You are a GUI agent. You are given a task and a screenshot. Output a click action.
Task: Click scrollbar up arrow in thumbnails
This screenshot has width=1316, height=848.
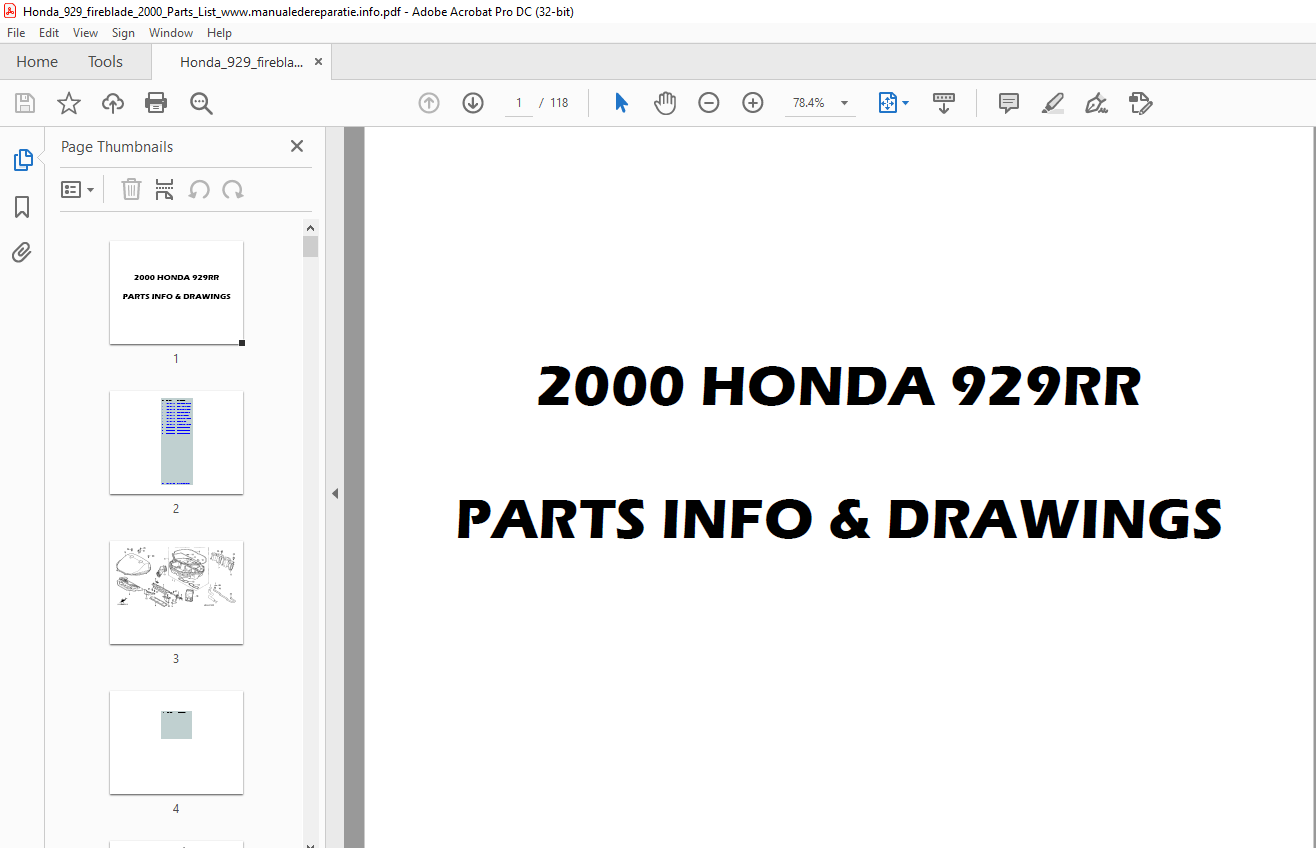(311, 227)
